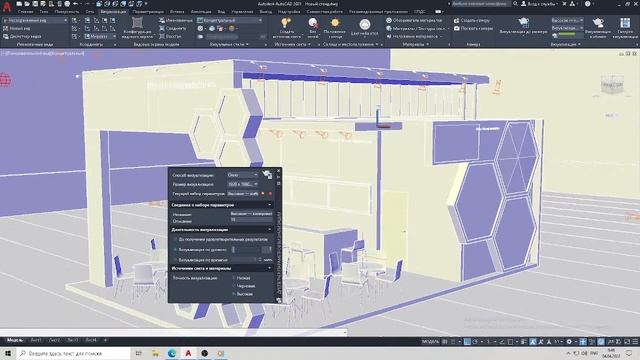Click the 'Описание' description field
640x360 pixels.
pyautogui.click(x=251, y=220)
